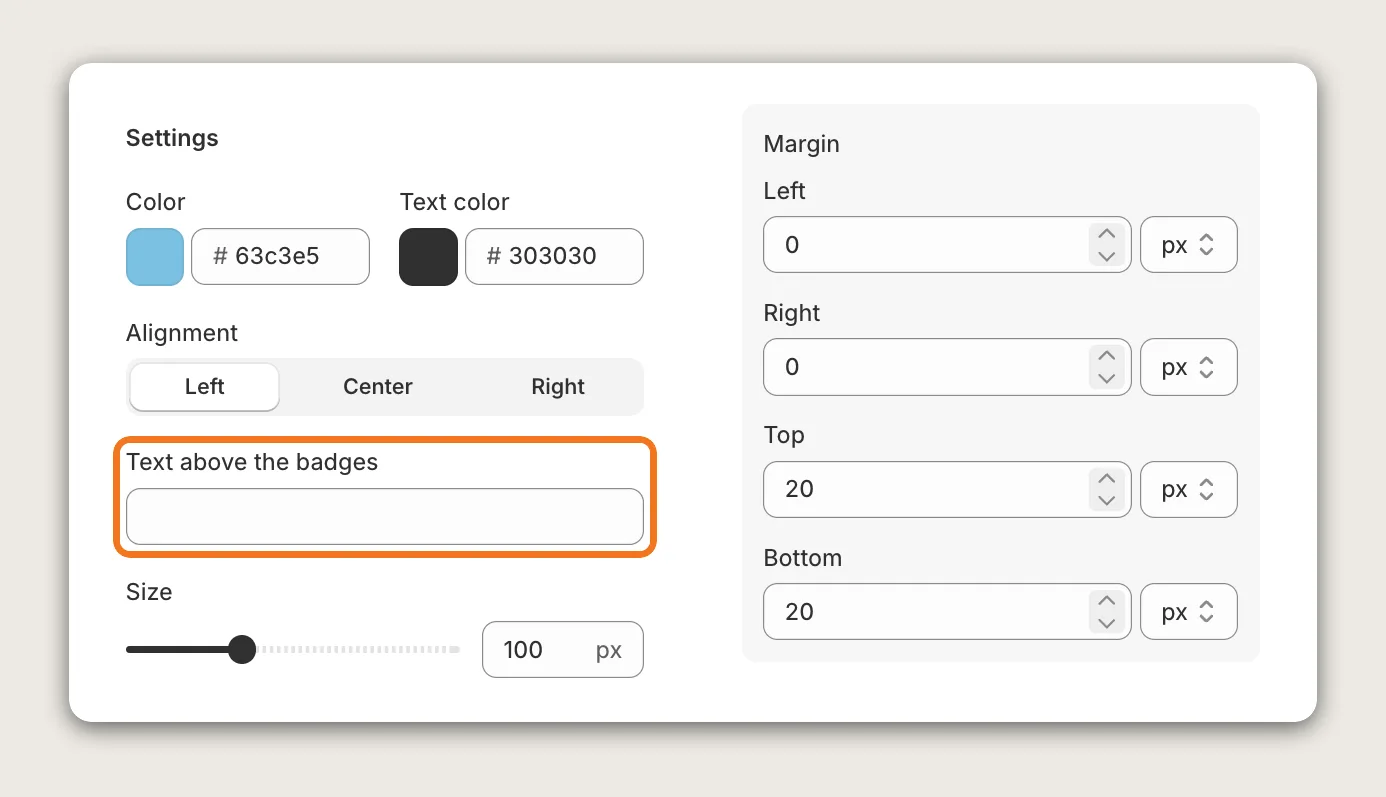Click the Color hex code field

click(280, 257)
